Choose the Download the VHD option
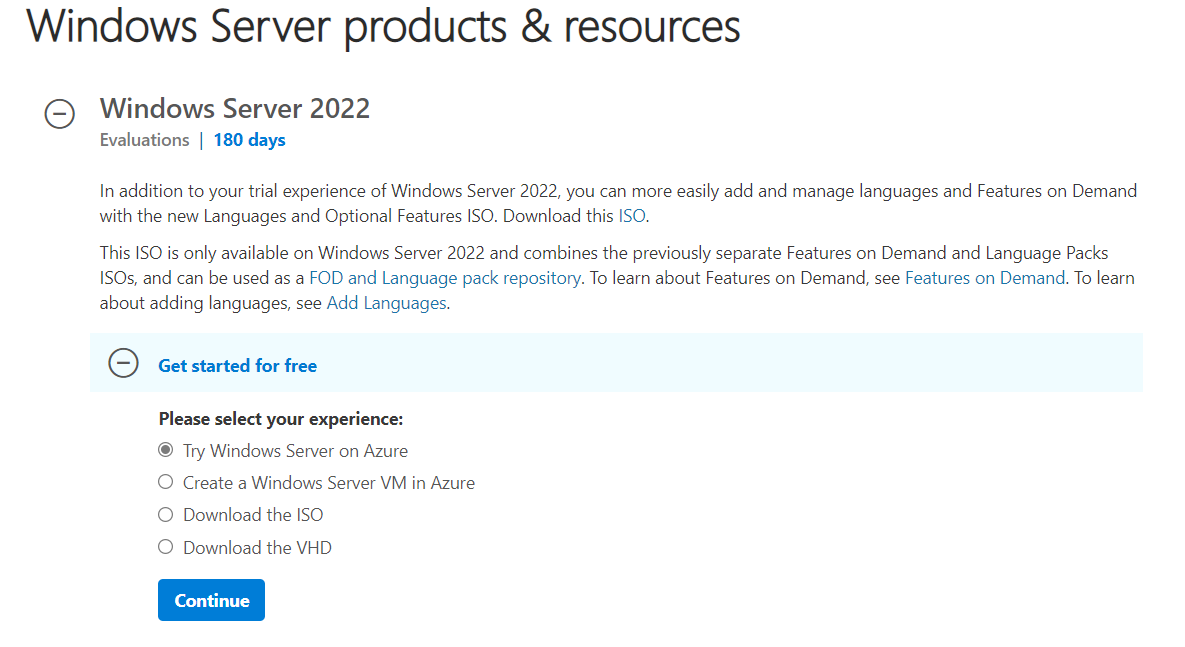Viewport: 1185px width, 647px height. (x=166, y=546)
